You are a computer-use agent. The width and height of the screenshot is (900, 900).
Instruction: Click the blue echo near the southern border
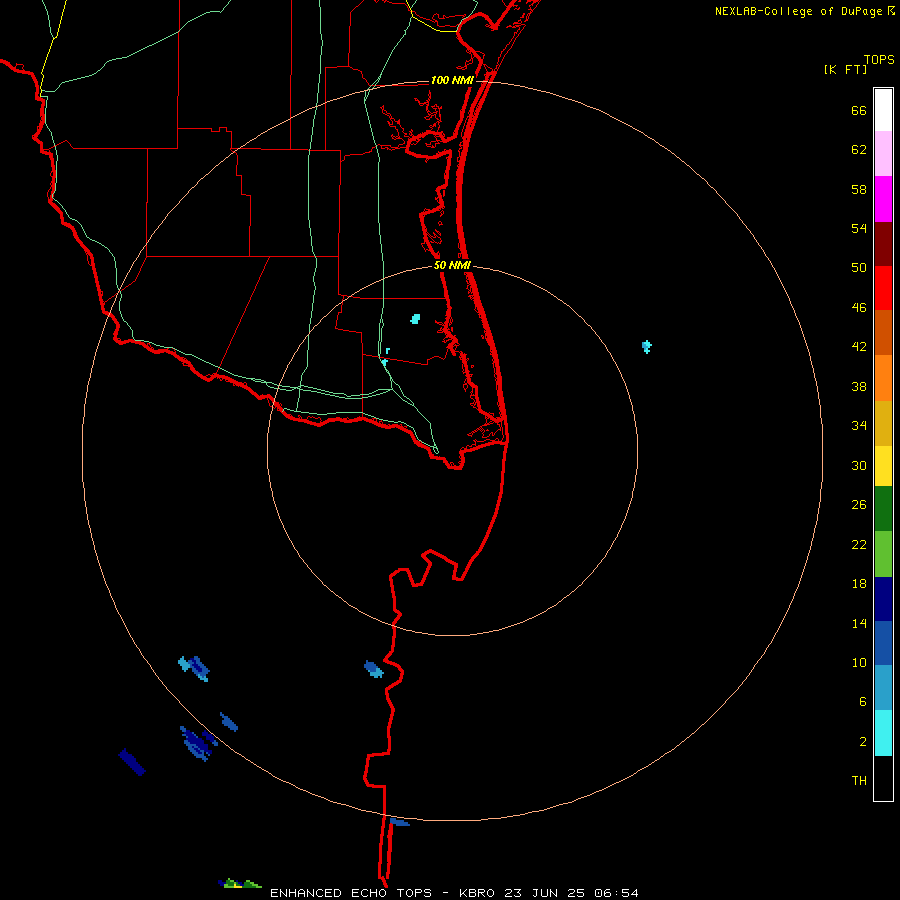pyautogui.click(x=374, y=669)
